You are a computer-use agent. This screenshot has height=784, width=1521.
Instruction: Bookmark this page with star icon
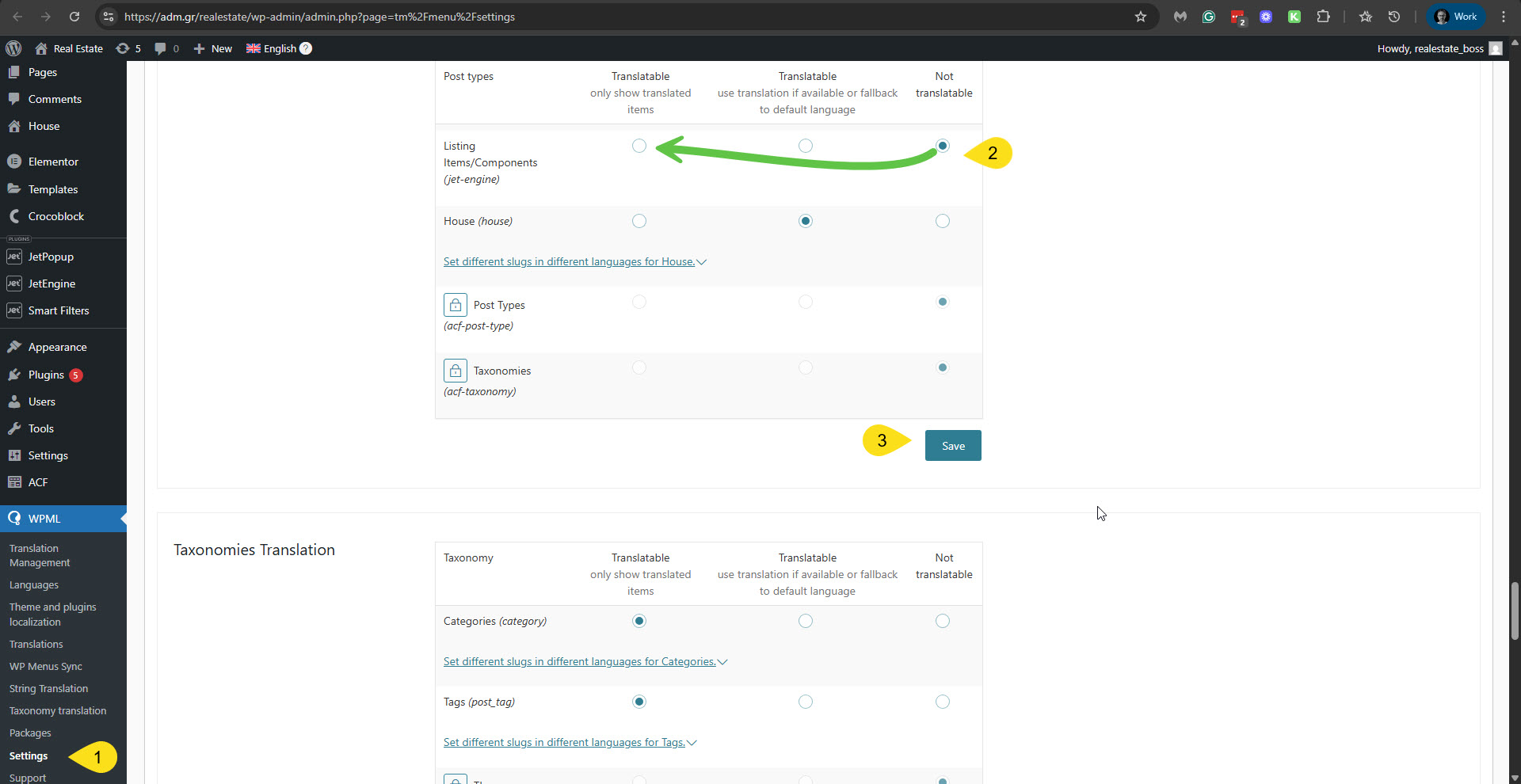pyautogui.click(x=1141, y=17)
